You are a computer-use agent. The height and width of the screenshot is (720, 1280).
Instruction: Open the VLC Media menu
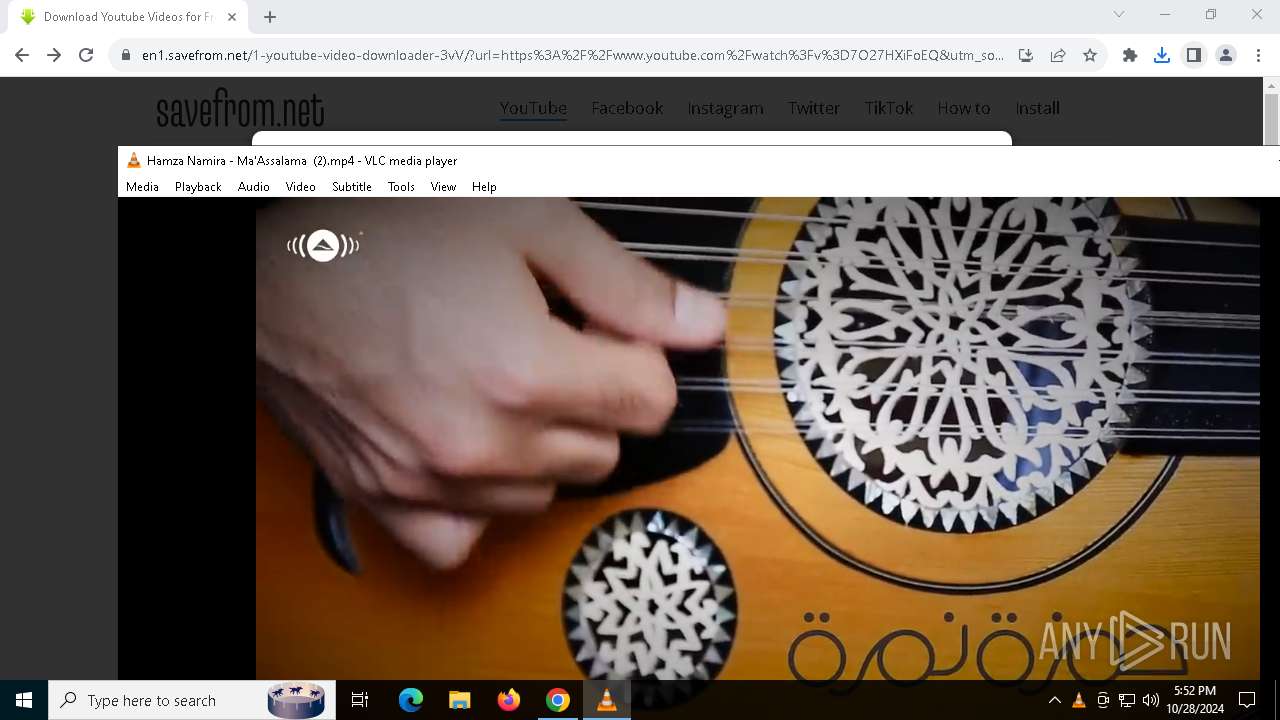(142, 187)
